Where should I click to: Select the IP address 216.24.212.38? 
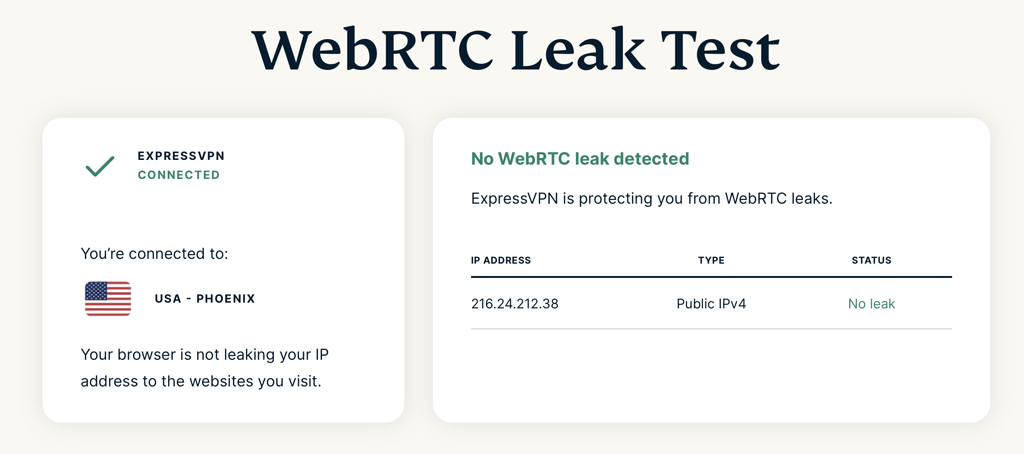coord(514,303)
